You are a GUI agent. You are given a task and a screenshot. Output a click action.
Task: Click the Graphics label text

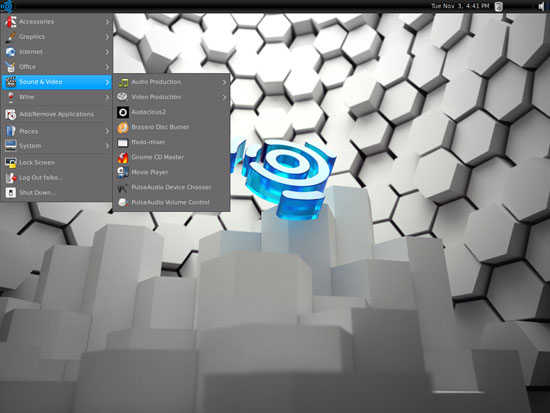[x=32, y=37]
